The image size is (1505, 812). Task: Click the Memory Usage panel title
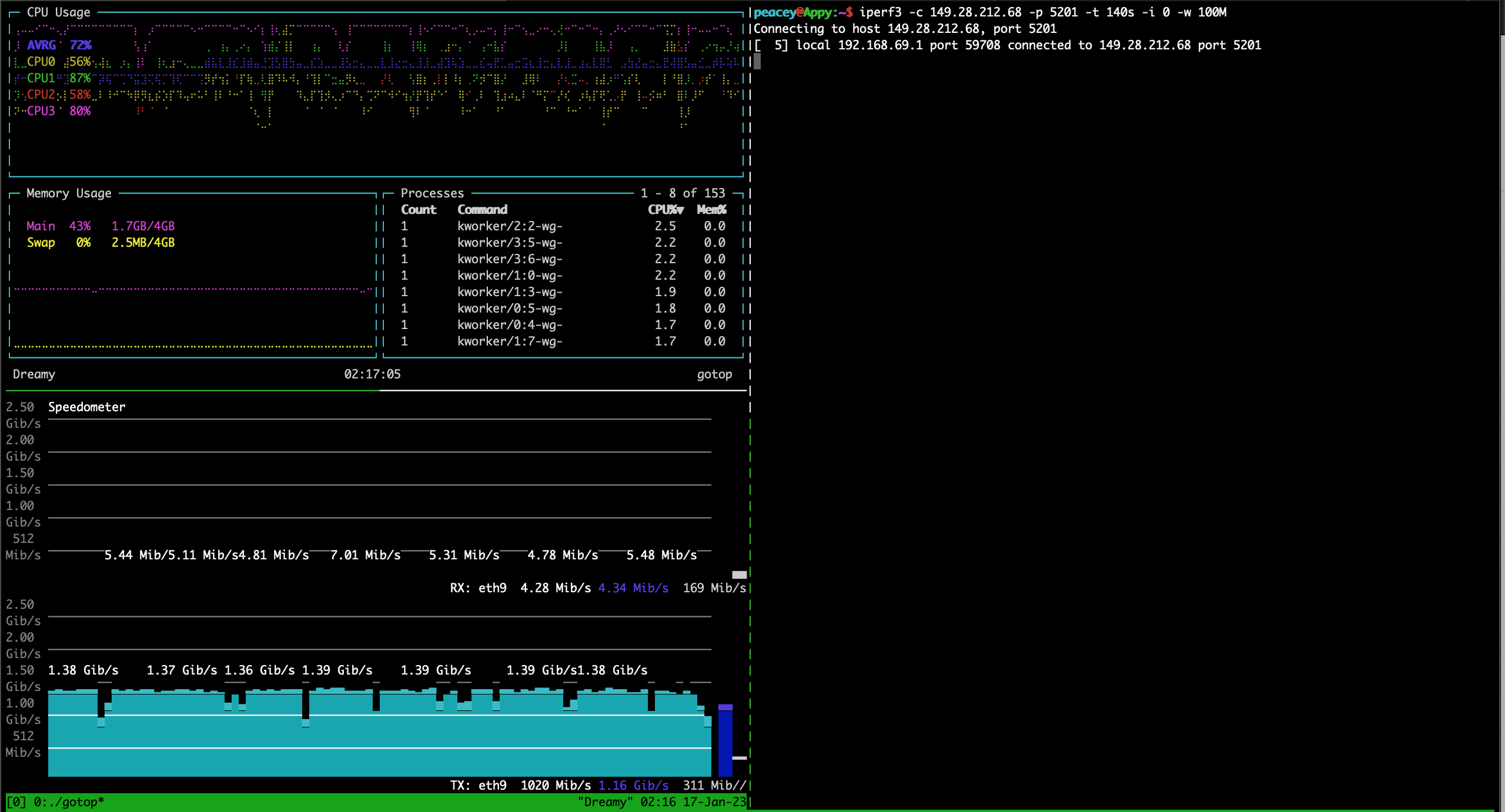click(69, 193)
